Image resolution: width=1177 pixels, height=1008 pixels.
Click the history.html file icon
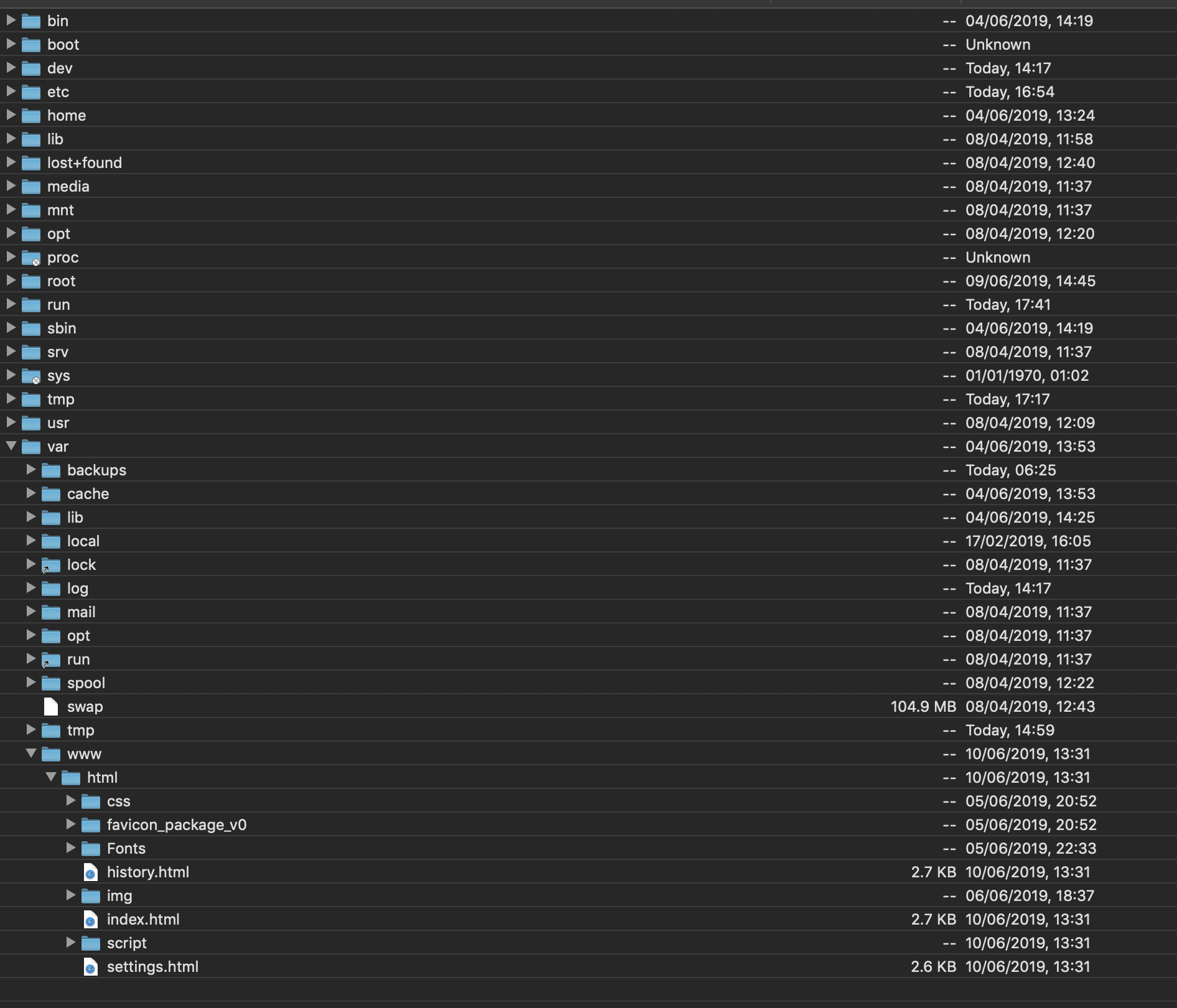[x=91, y=872]
